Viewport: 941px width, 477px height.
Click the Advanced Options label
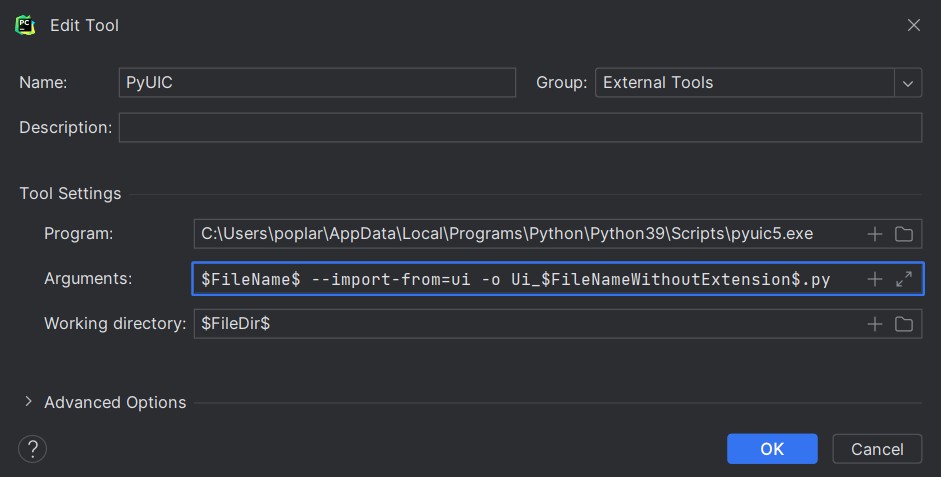click(115, 402)
